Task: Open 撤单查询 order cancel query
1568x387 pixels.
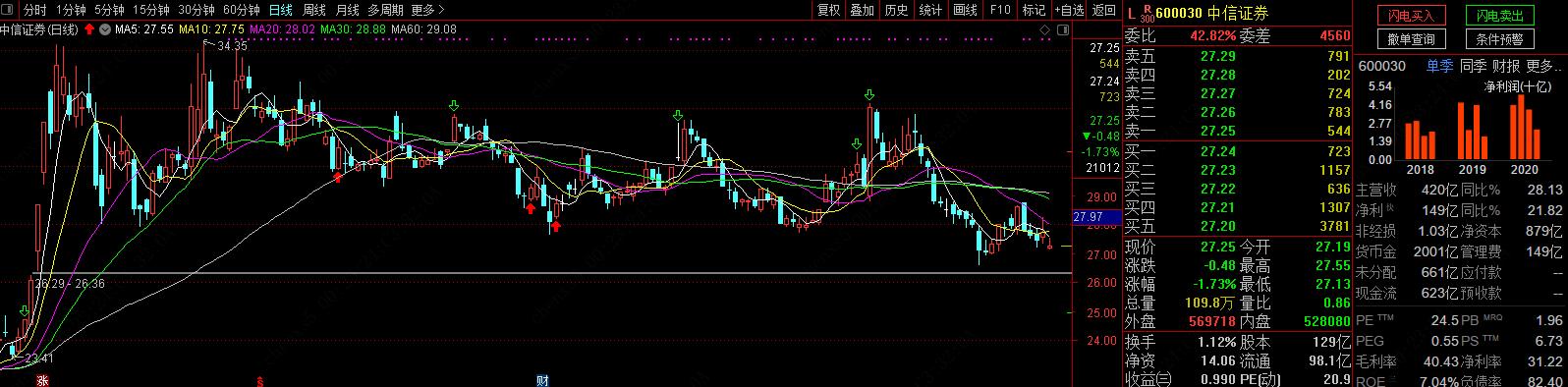Action: tap(1411, 39)
